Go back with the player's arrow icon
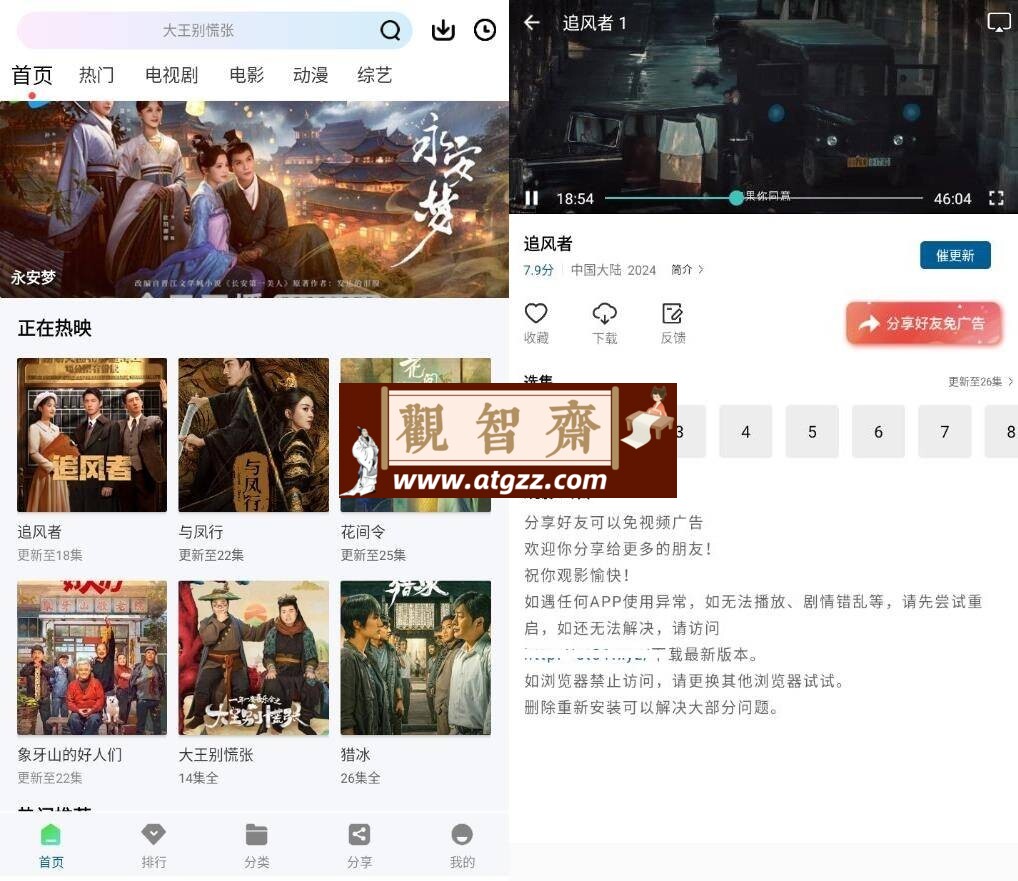 tap(532, 23)
